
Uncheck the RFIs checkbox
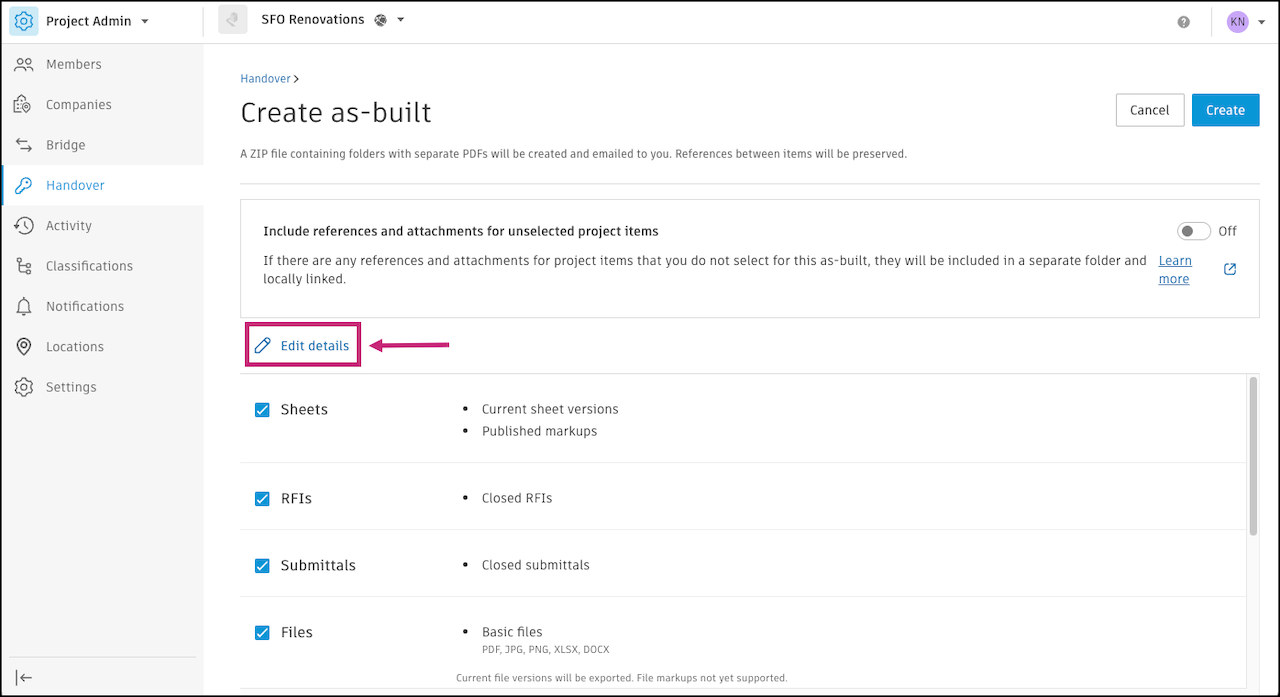[262, 498]
